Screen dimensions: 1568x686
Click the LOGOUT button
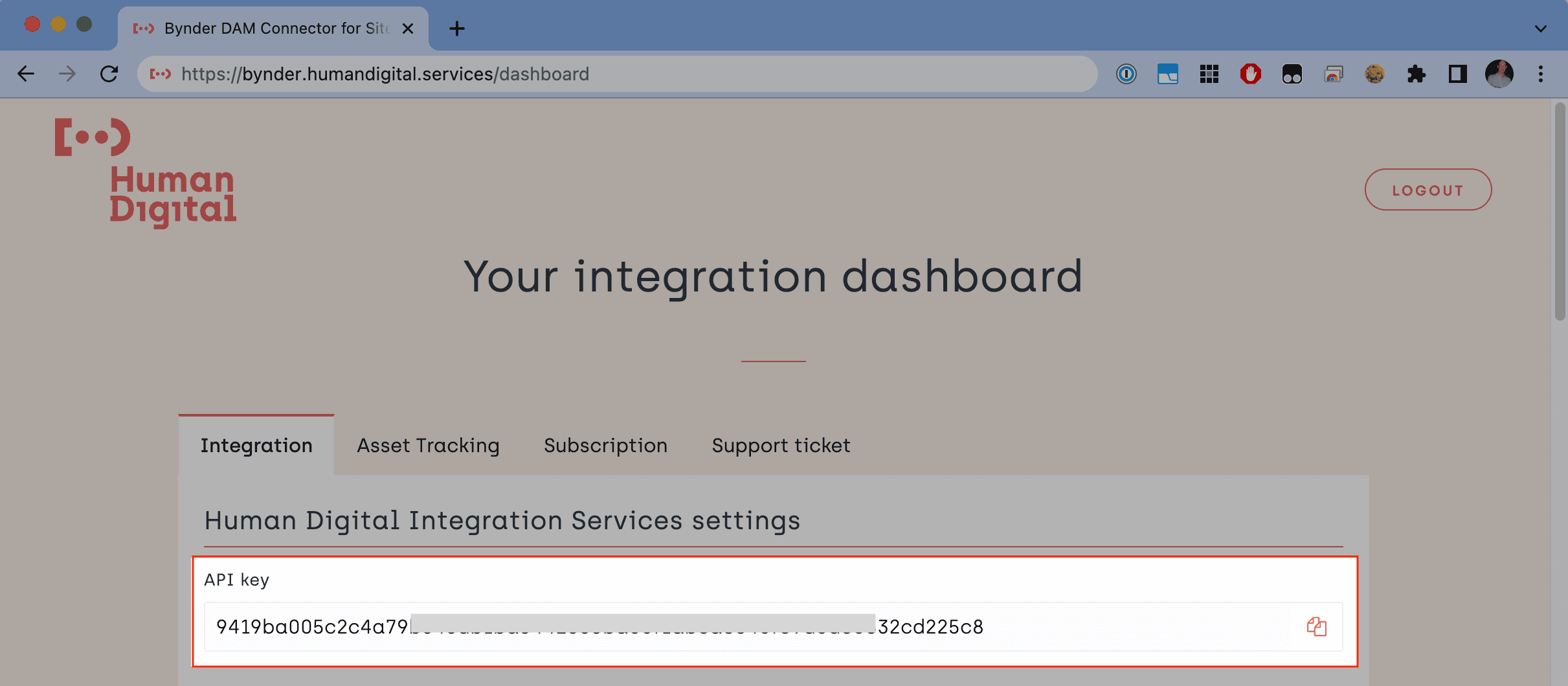coord(1428,190)
